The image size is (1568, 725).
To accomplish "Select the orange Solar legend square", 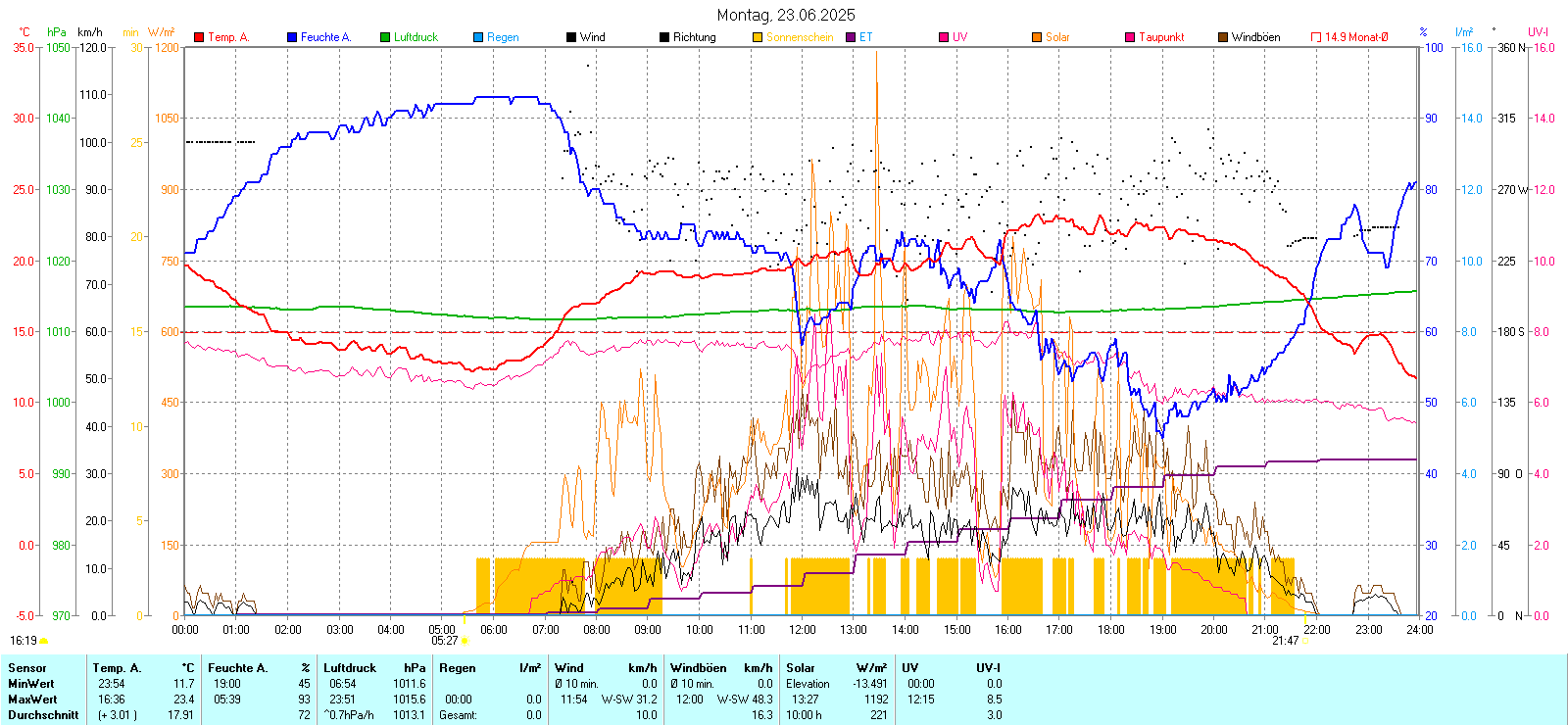I will pyautogui.click(x=1037, y=37).
